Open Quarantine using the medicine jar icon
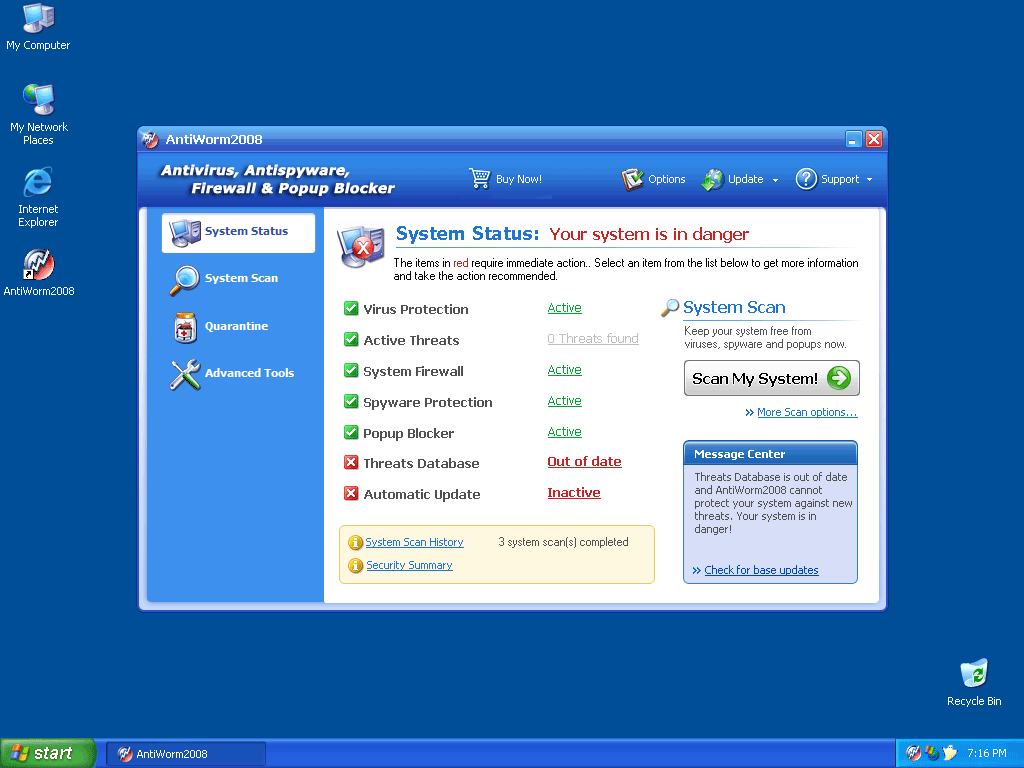The height and width of the screenshot is (768, 1024). click(185, 327)
